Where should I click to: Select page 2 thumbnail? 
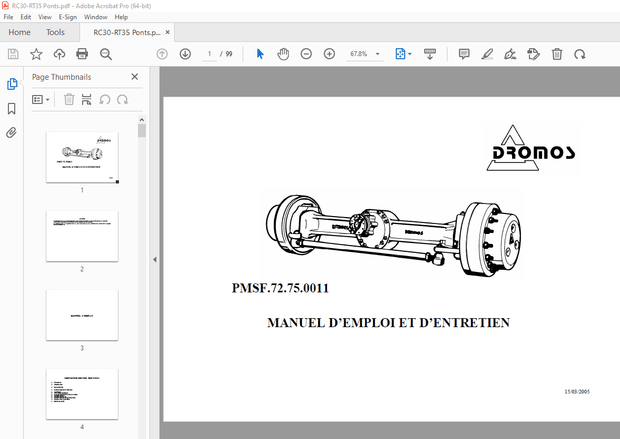coord(82,236)
